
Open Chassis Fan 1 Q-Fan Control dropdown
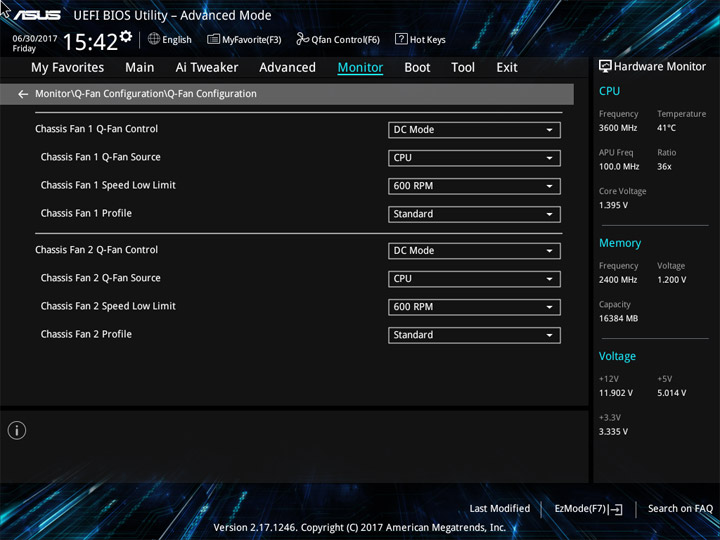(x=474, y=130)
